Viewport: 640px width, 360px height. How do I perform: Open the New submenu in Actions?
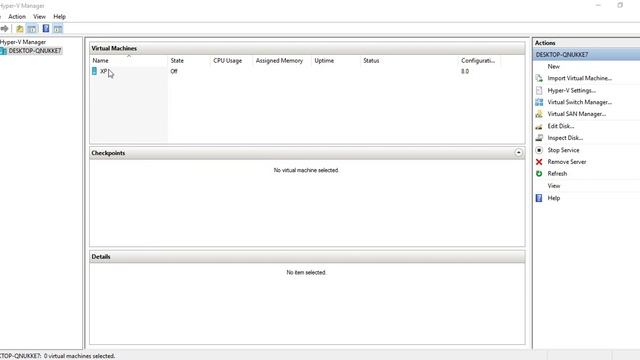pyautogui.click(x=553, y=67)
